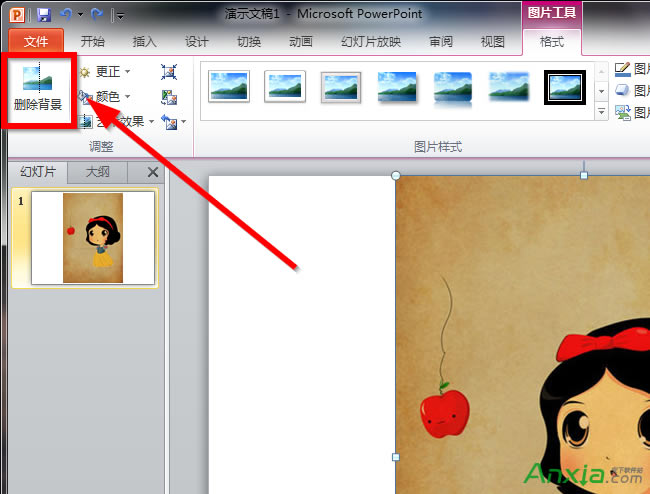The width and height of the screenshot is (650, 494).
Task: Click the picture's left-middle resize handle
Action: [396, 457]
